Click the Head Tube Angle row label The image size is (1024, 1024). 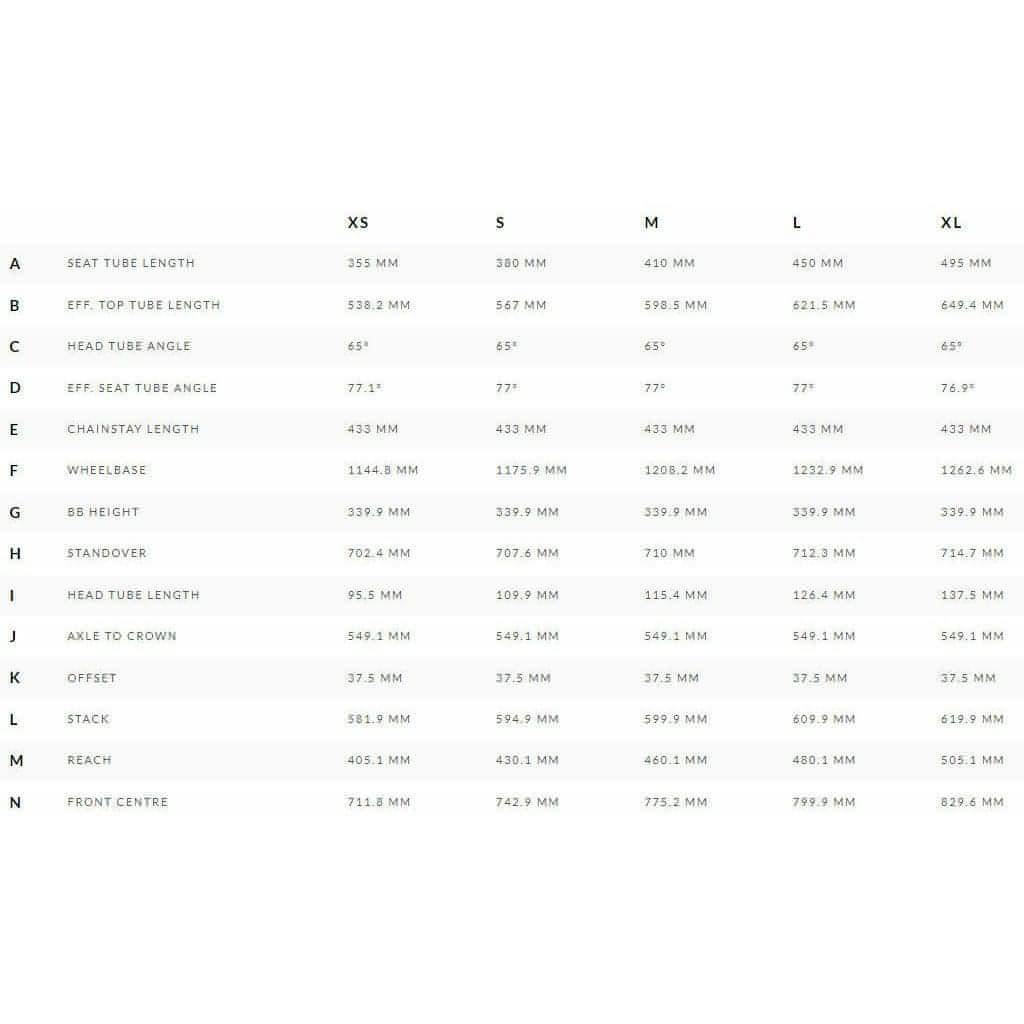click(x=129, y=346)
